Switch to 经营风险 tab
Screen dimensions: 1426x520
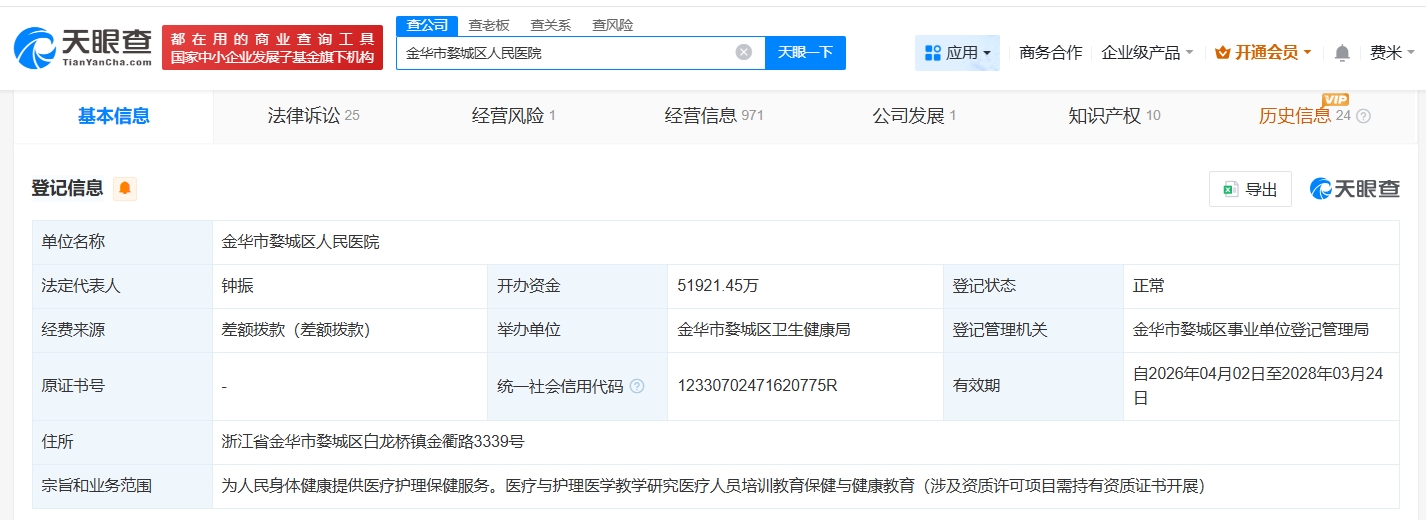513,116
